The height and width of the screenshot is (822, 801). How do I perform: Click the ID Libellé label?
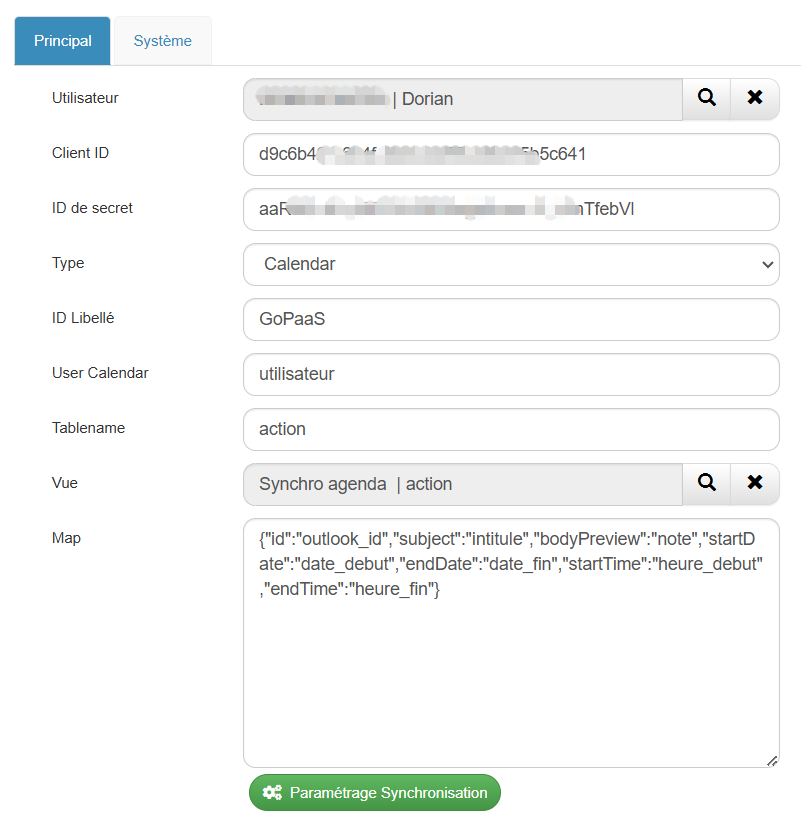point(83,318)
